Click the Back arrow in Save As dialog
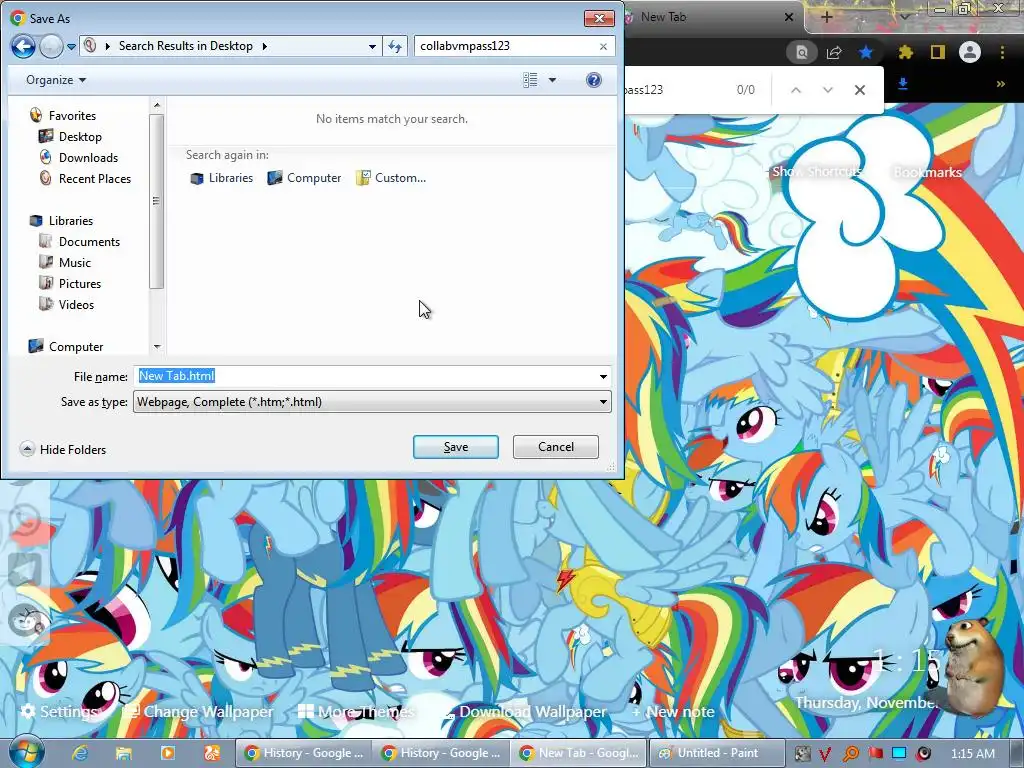This screenshot has height=768, width=1024. [x=23, y=46]
